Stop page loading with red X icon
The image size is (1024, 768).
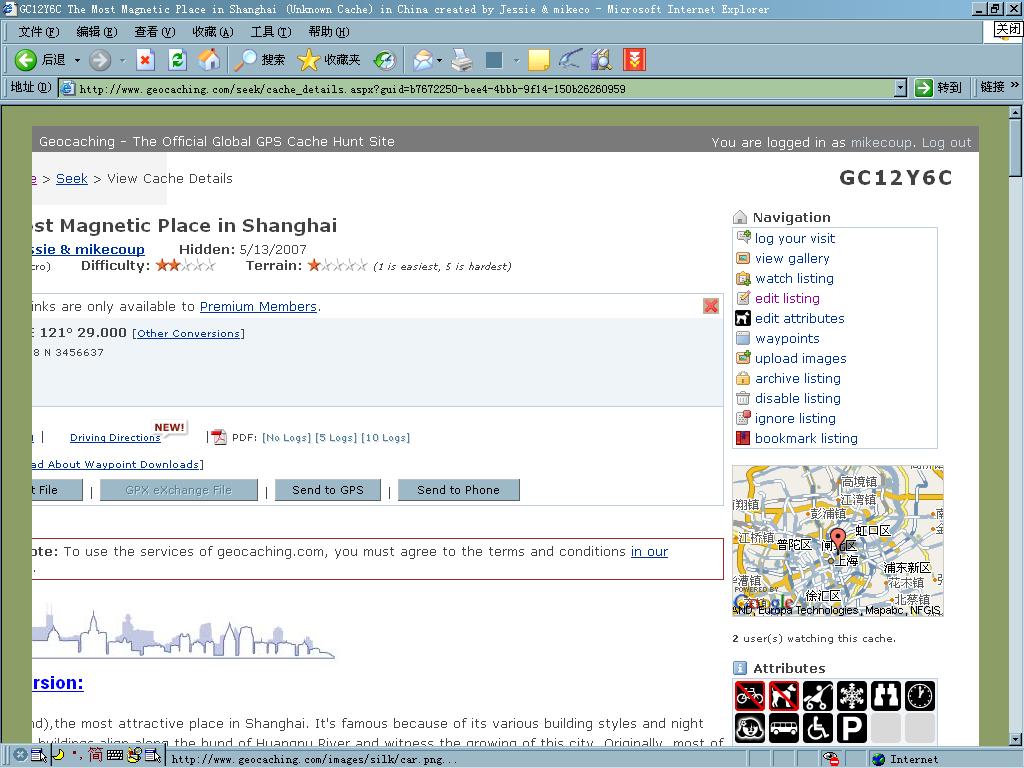point(145,60)
